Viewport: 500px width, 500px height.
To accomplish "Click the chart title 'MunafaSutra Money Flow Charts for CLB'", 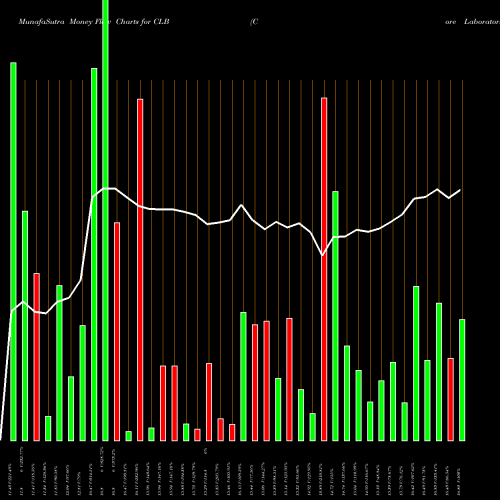I will pyautogui.click(x=94, y=22).
